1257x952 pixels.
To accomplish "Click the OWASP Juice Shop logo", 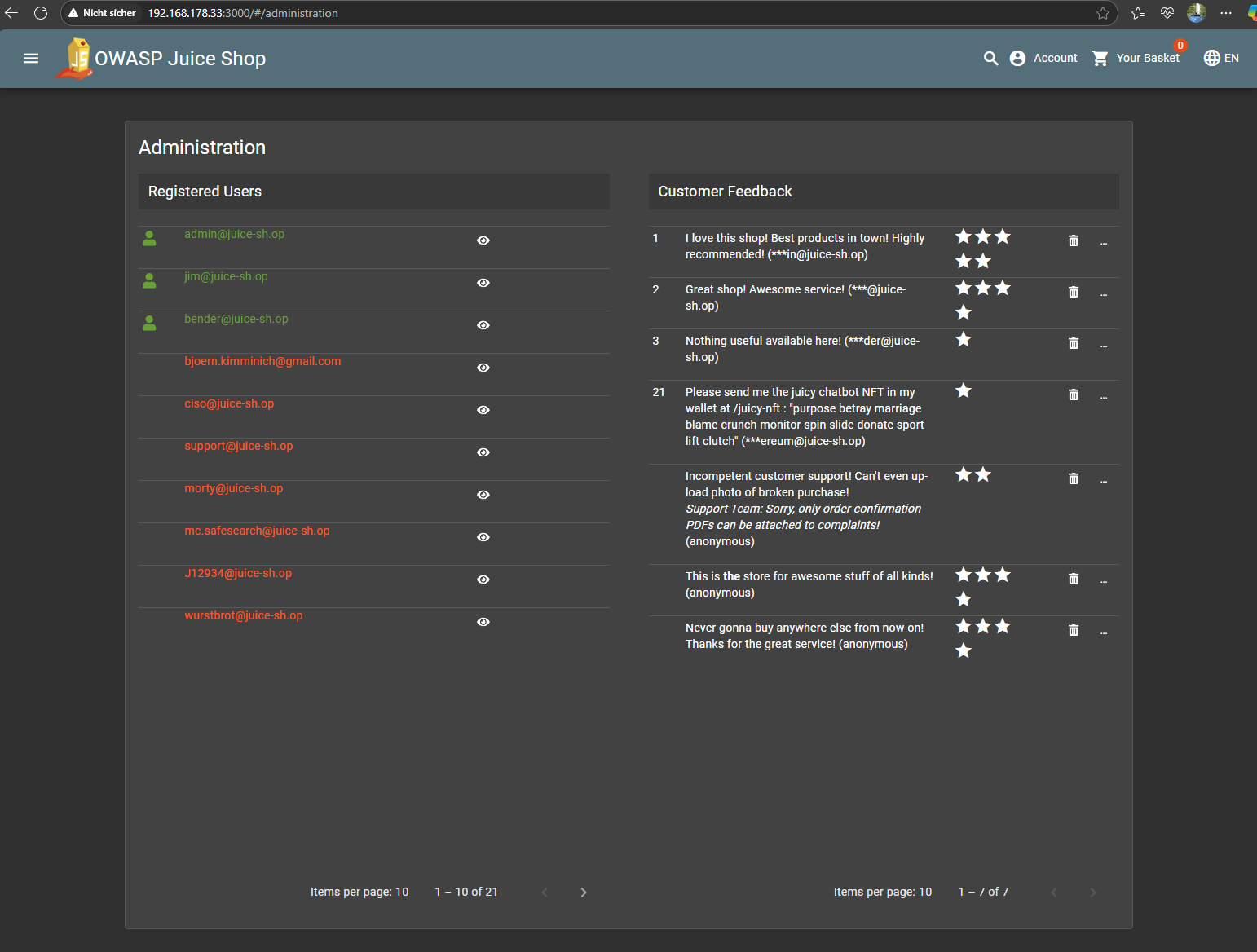I will [x=76, y=59].
